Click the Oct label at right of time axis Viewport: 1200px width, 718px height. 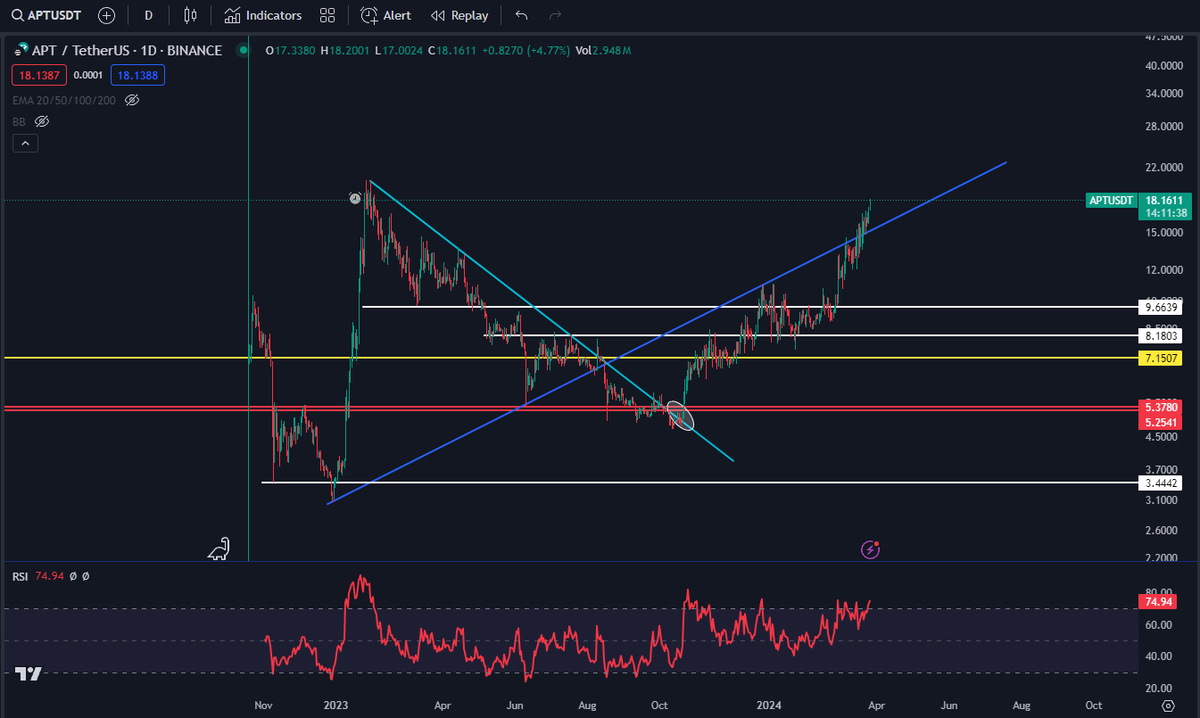(x=1095, y=705)
